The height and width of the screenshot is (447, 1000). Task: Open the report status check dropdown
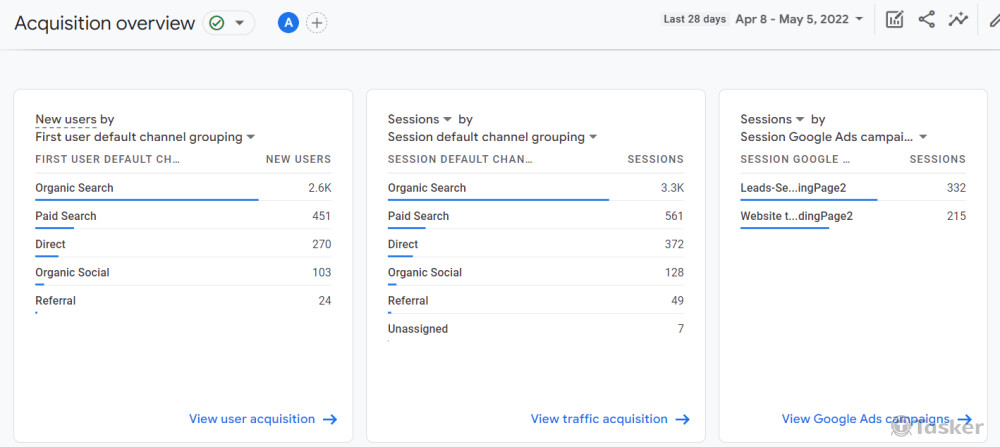(228, 22)
